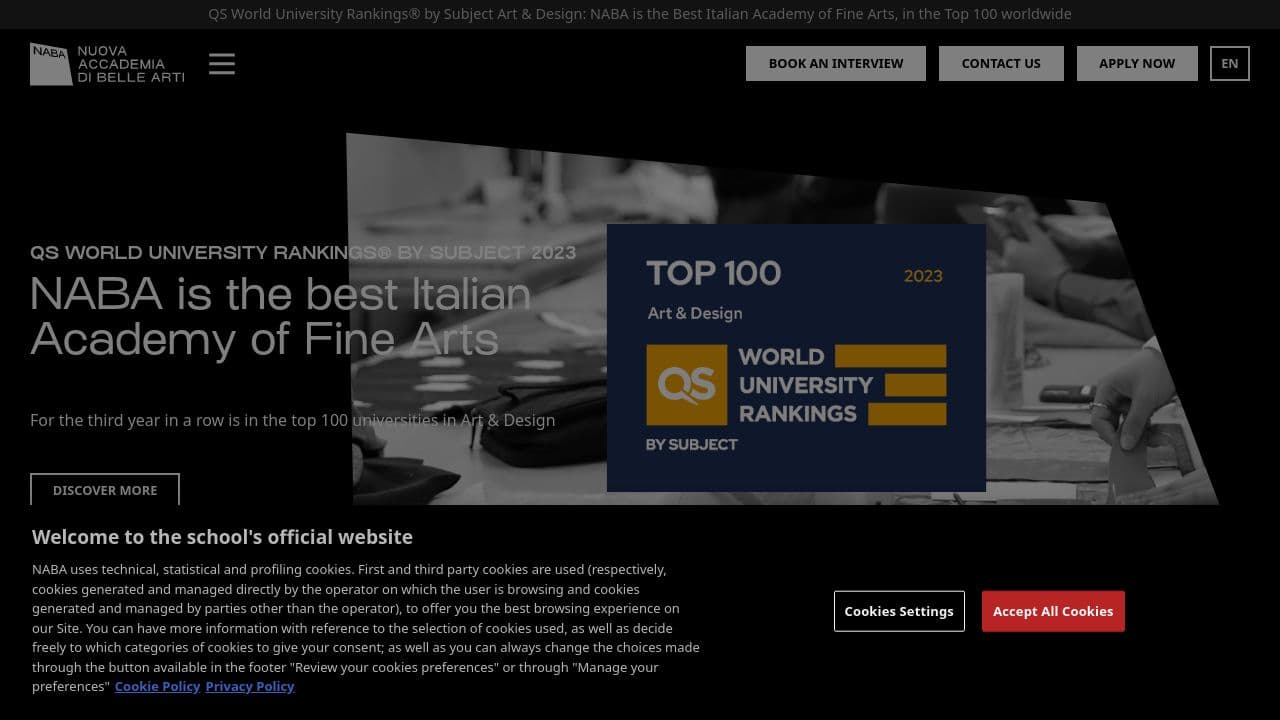Click the NABA logo

(48, 62)
